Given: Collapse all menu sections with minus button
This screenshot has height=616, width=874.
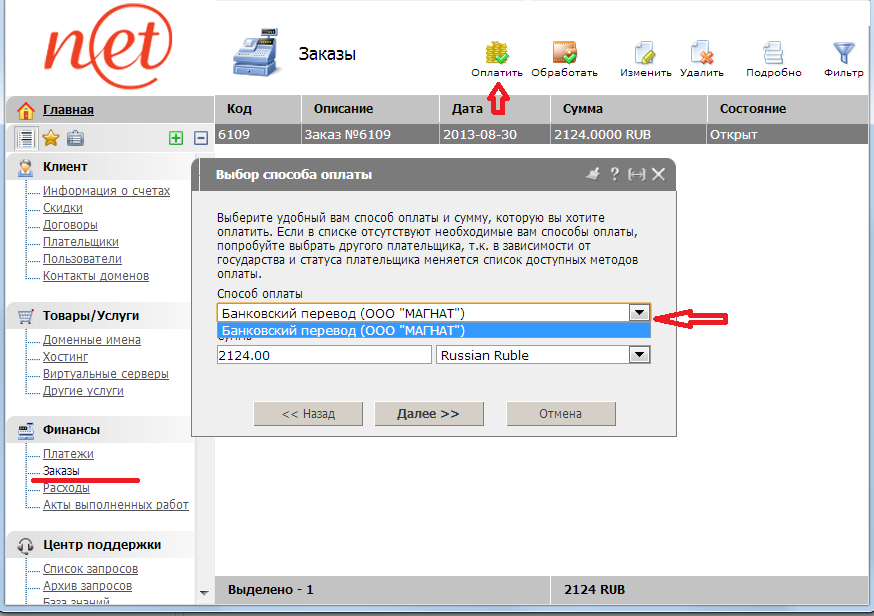Looking at the screenshot, I should (200, 139).
